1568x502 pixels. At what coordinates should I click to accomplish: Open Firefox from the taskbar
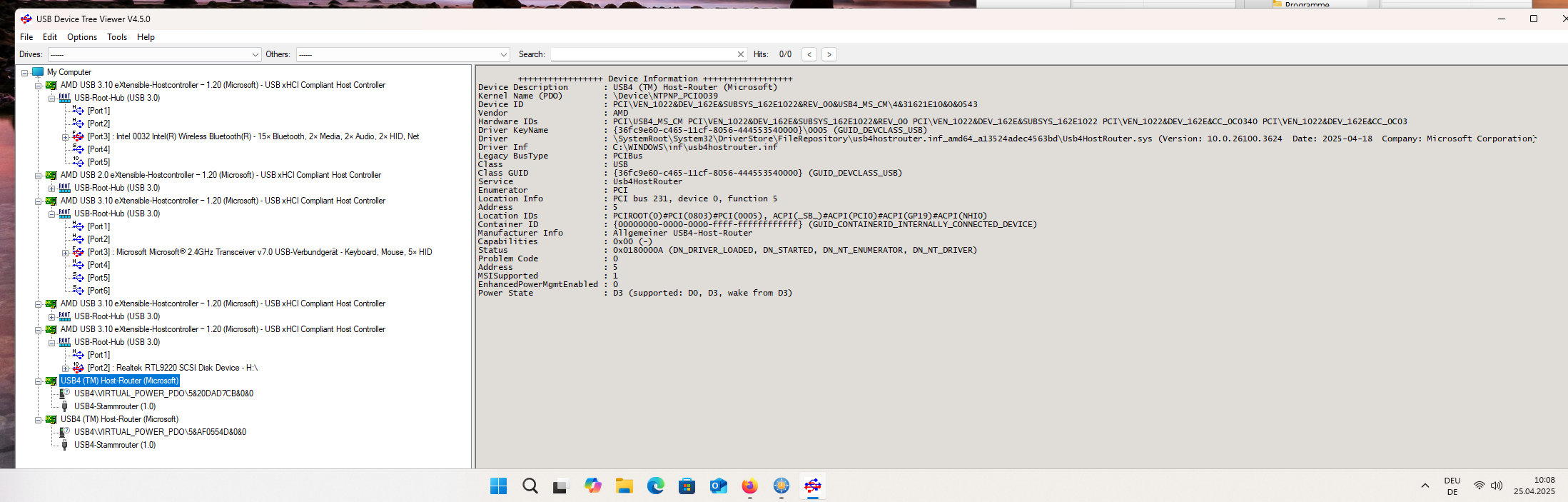click(749, 486)
